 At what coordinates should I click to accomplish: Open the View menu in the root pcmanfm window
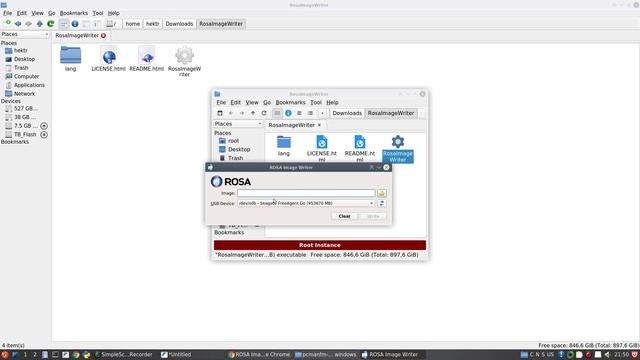tap(252, 102)
